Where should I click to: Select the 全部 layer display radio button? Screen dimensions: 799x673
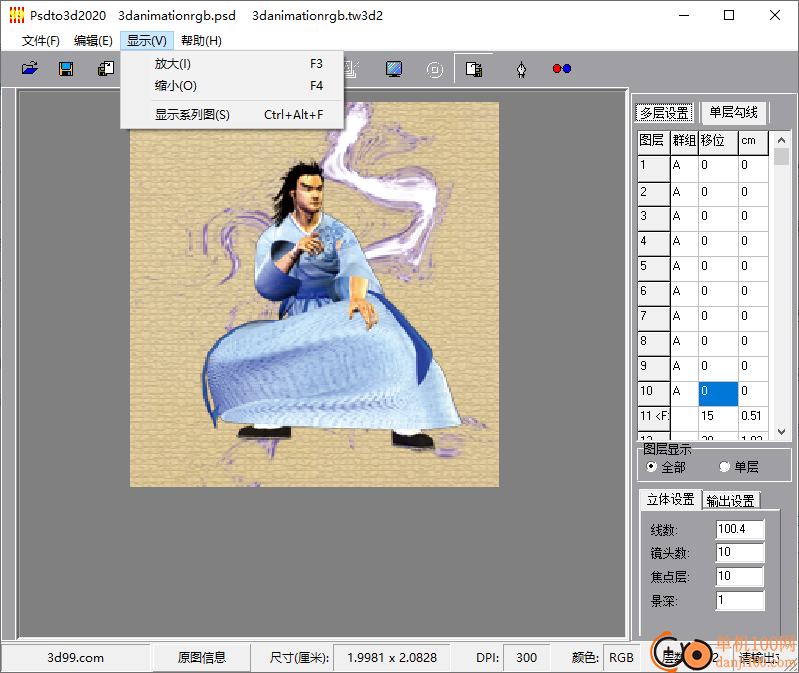tap(652, 467)
